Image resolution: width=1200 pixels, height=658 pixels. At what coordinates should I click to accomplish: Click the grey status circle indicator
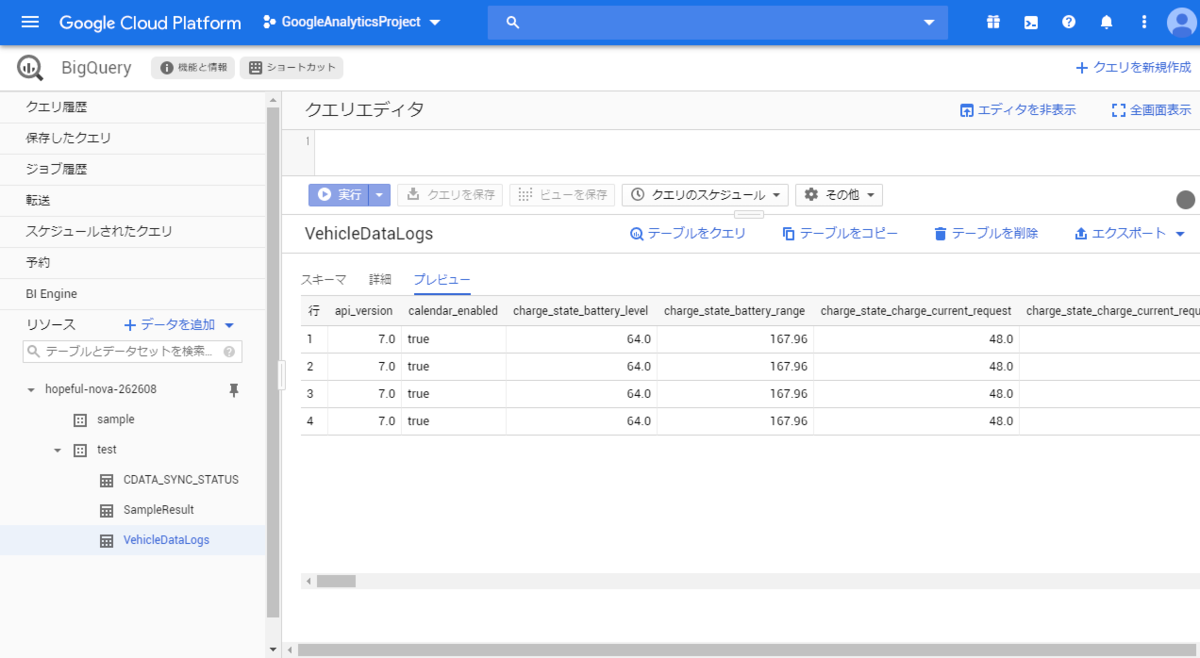(x=1185, y=200)
